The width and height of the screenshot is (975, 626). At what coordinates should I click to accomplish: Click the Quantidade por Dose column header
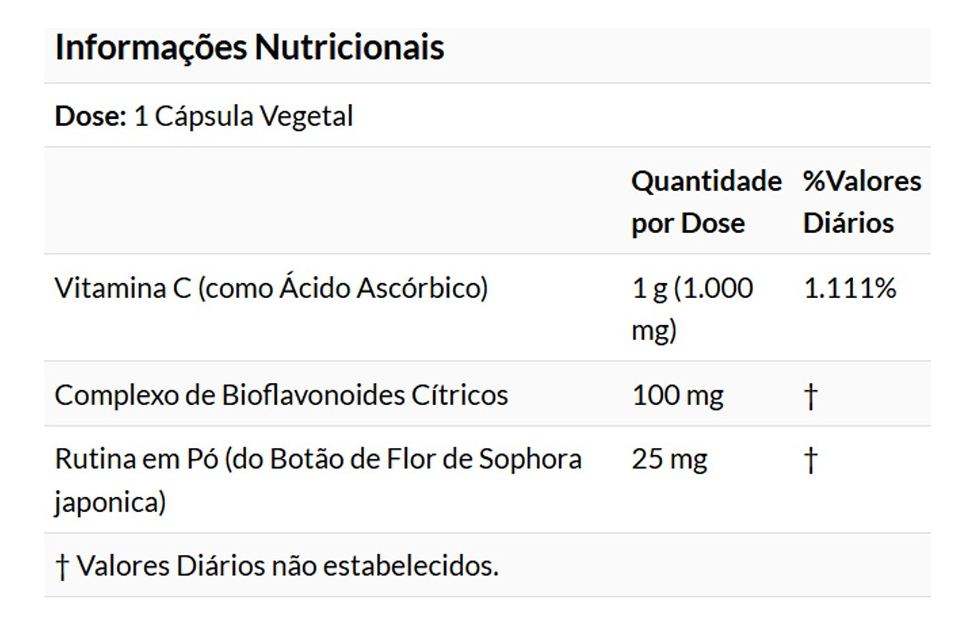[705, 202]
